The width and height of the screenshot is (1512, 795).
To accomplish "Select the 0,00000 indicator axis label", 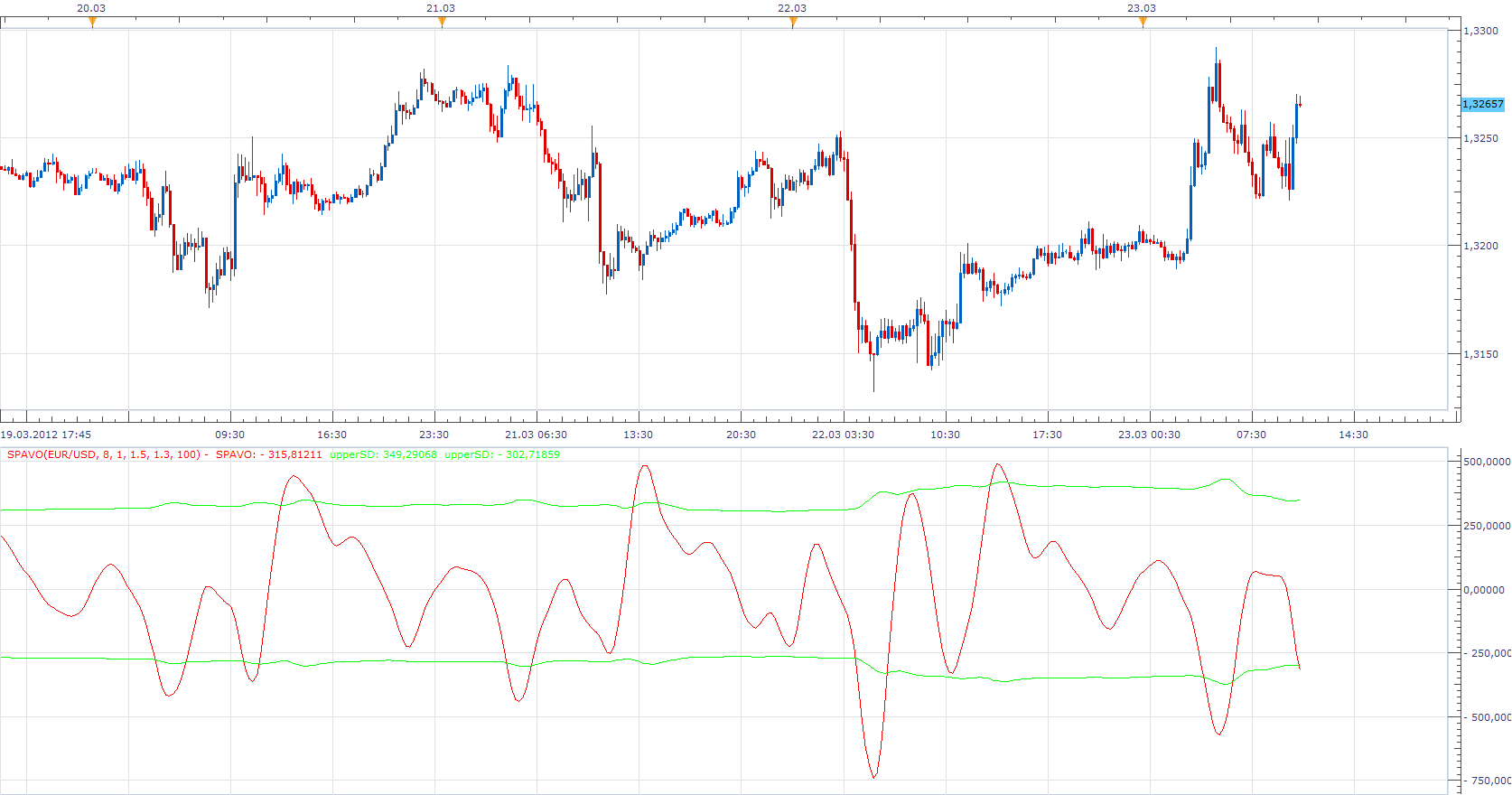I will click(x=1485, y=590).
